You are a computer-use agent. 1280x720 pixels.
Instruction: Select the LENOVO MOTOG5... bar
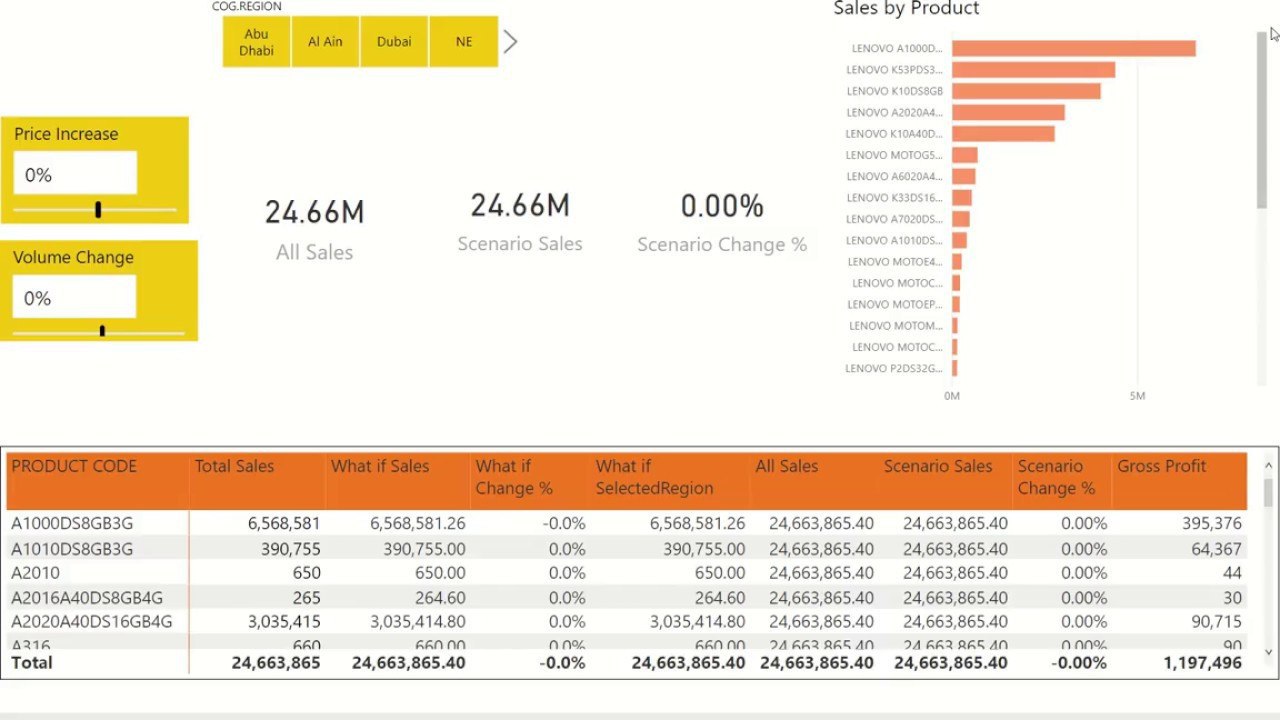pyautogui.click(x=964, y=155)
